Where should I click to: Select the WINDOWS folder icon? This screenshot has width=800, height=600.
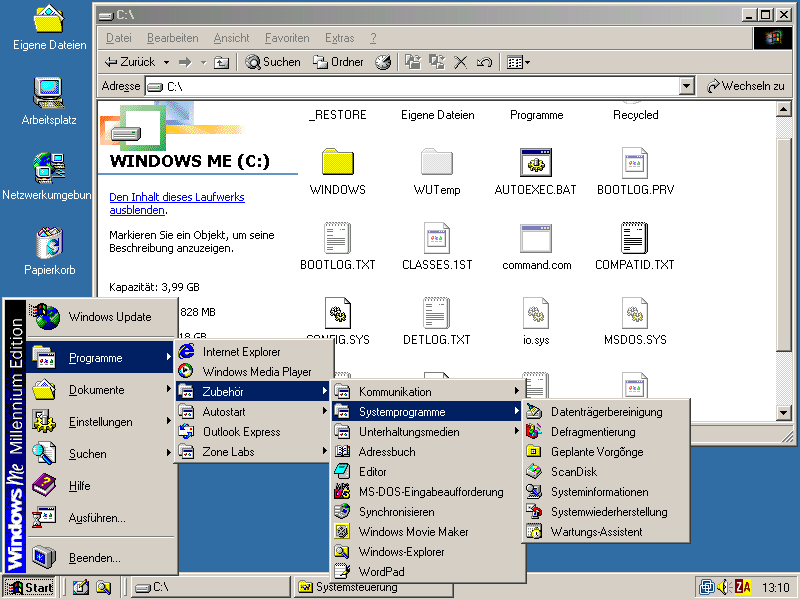337,163
